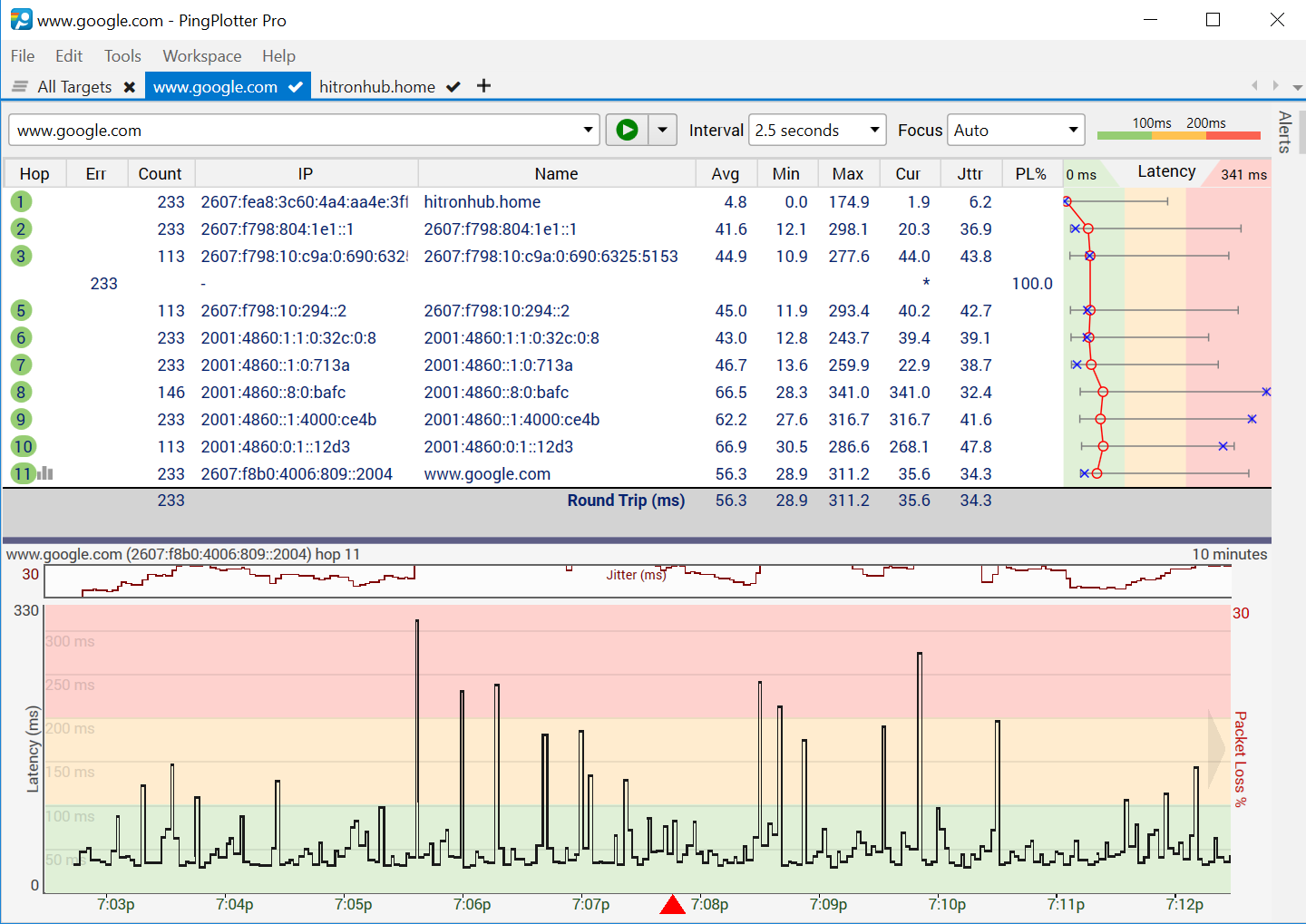Image resolution: width=1306 pixels, height=924 pixels.
Task: Add a new target tab with the plus
Action: coord(484,85)
